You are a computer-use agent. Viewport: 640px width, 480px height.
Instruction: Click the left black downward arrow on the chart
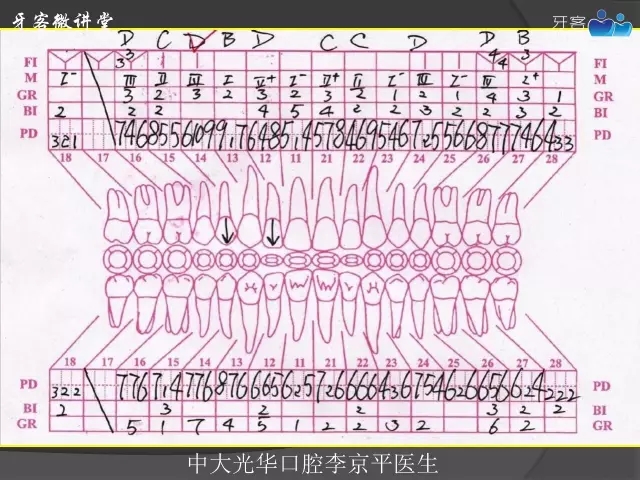tap(227, 230)
